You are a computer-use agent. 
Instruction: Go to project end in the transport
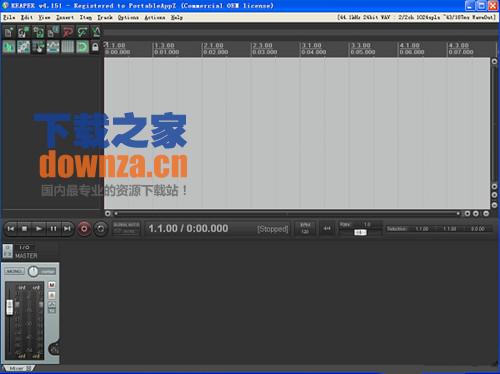tap(67, 229)
